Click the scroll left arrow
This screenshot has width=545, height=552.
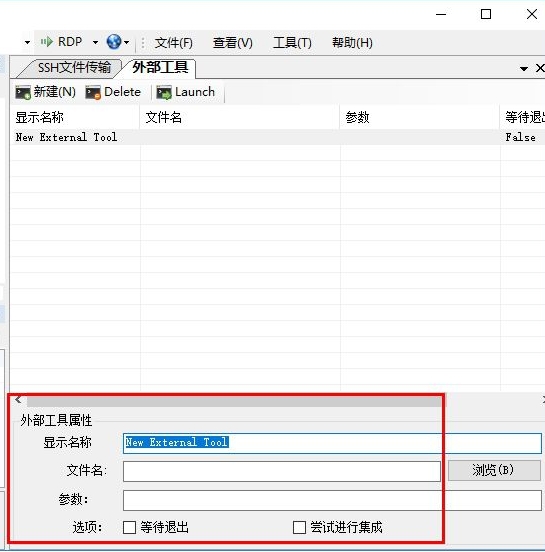18,400
